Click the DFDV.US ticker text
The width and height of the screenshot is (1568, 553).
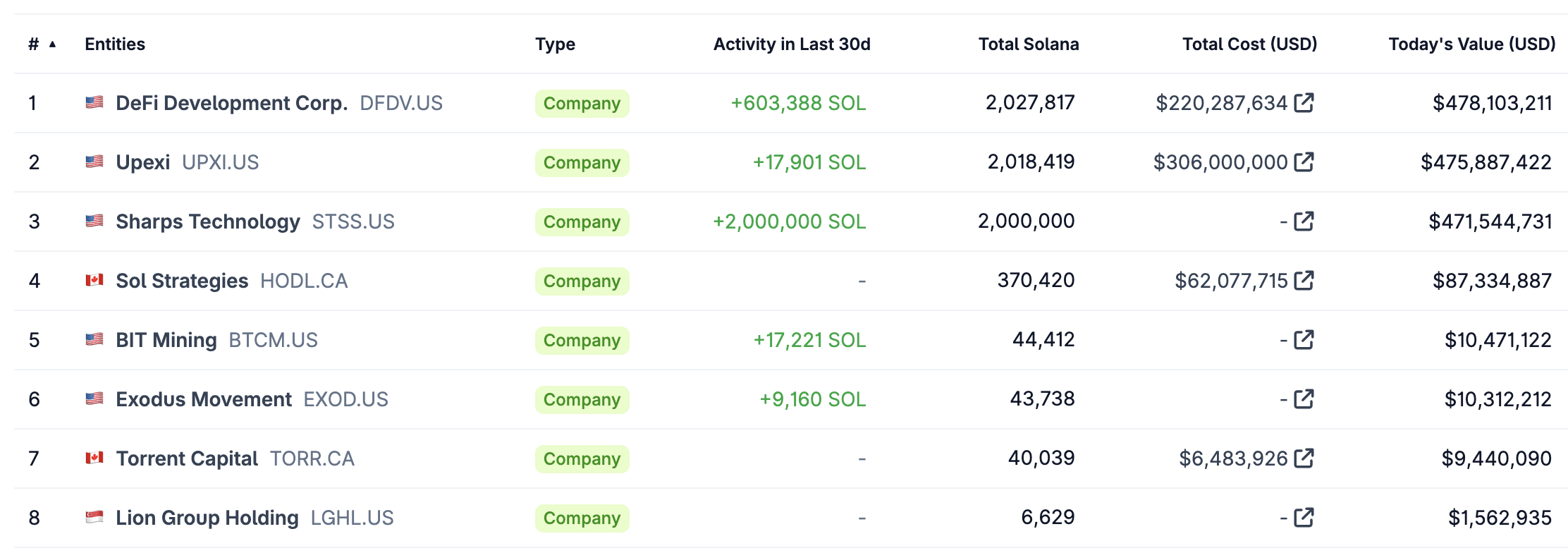[401, 103]
